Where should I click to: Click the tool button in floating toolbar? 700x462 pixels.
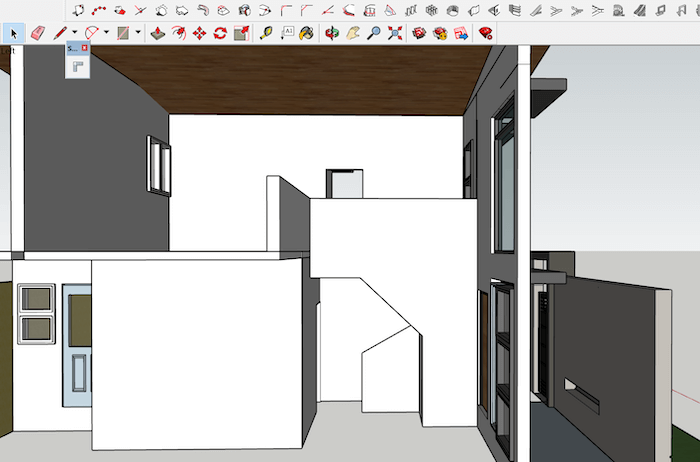click(78, 66)
